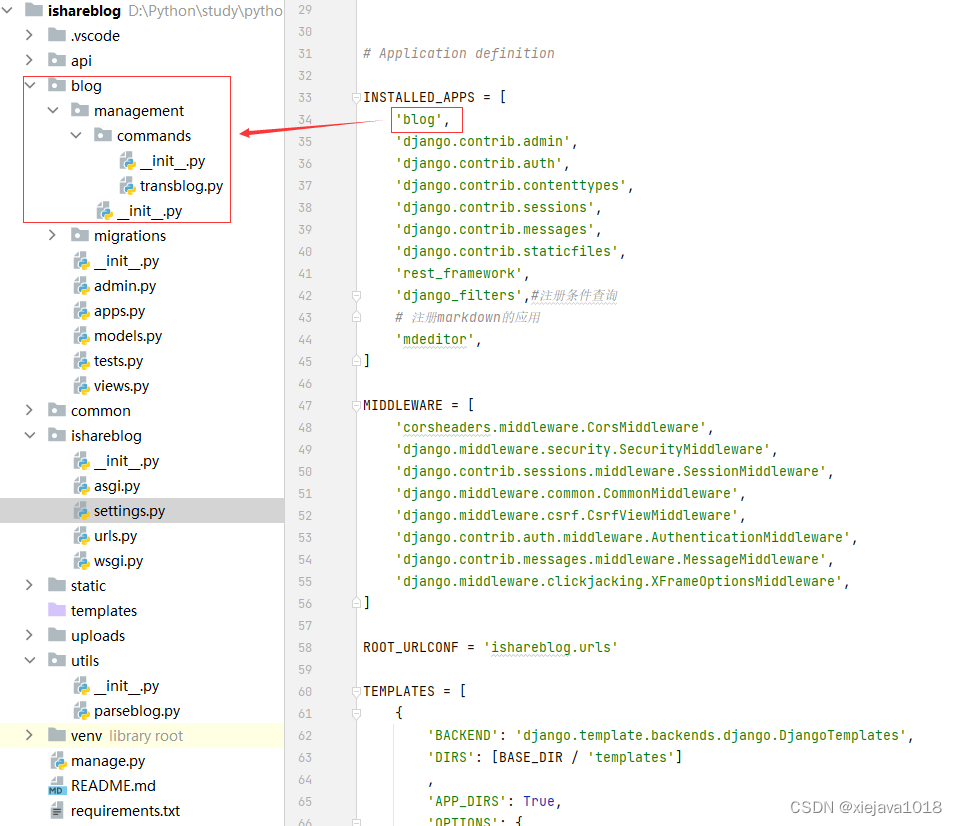Select the transblog.py Python file icon

128,186
